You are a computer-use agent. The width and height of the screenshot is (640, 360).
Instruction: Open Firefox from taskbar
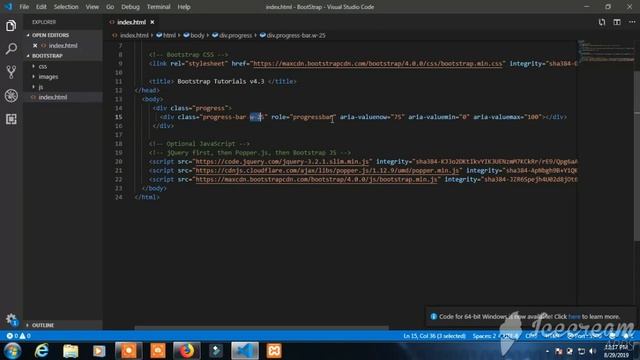point(187,351)
